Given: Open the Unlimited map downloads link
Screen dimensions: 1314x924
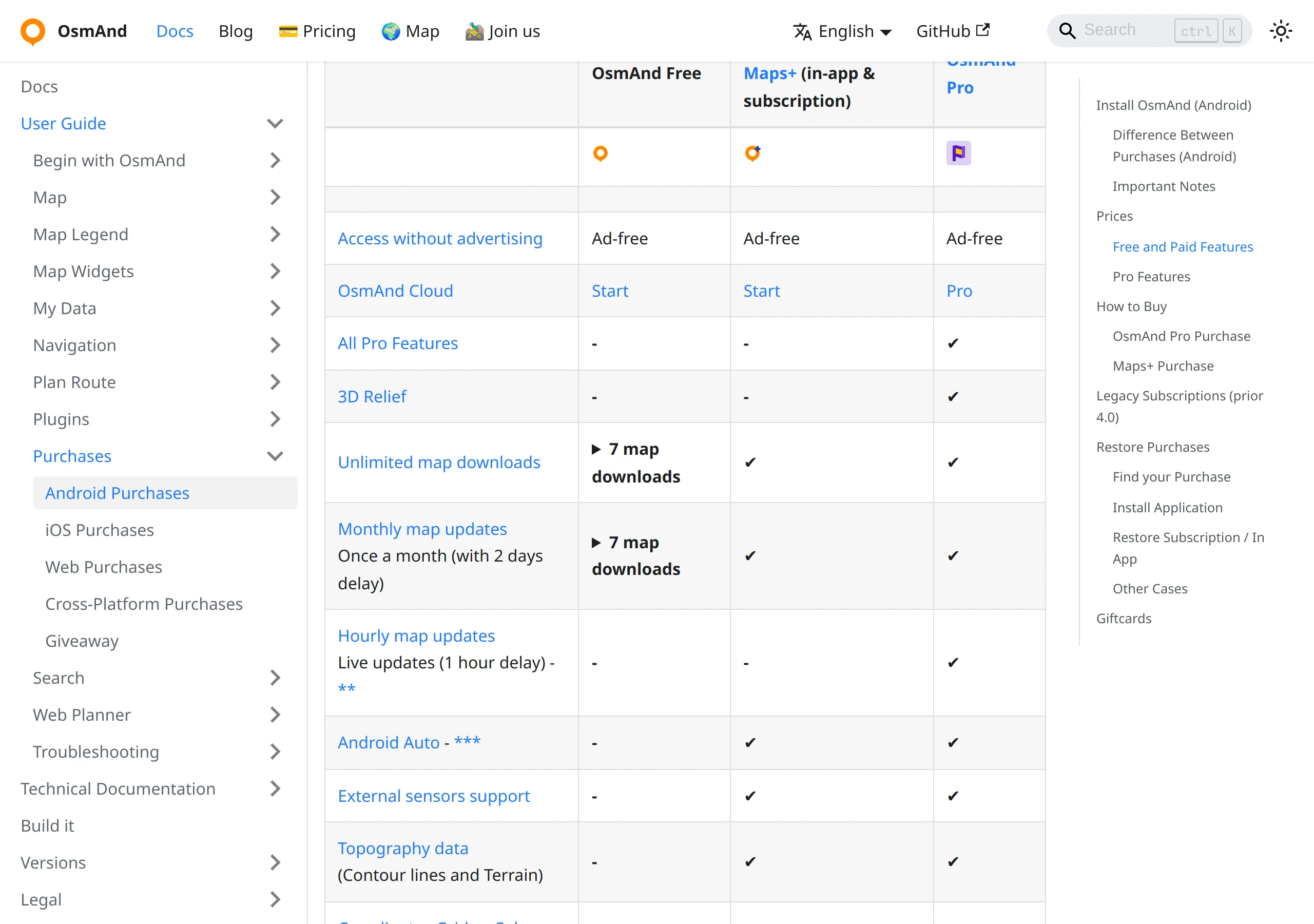Looking at the screenshot, I should (x=439, y=462).
